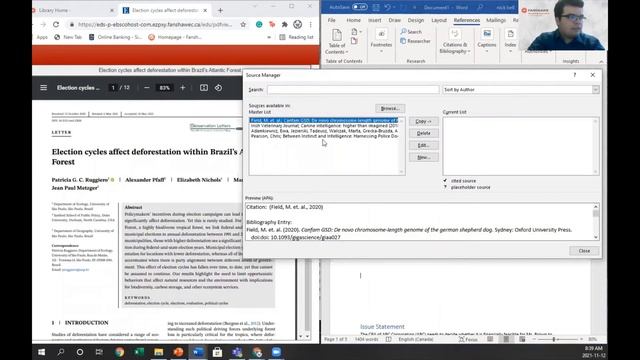The image size is (640, 360).
Task: Bookmark this page with the star icon
Action: pyautogui.click(x=243, y=24)
